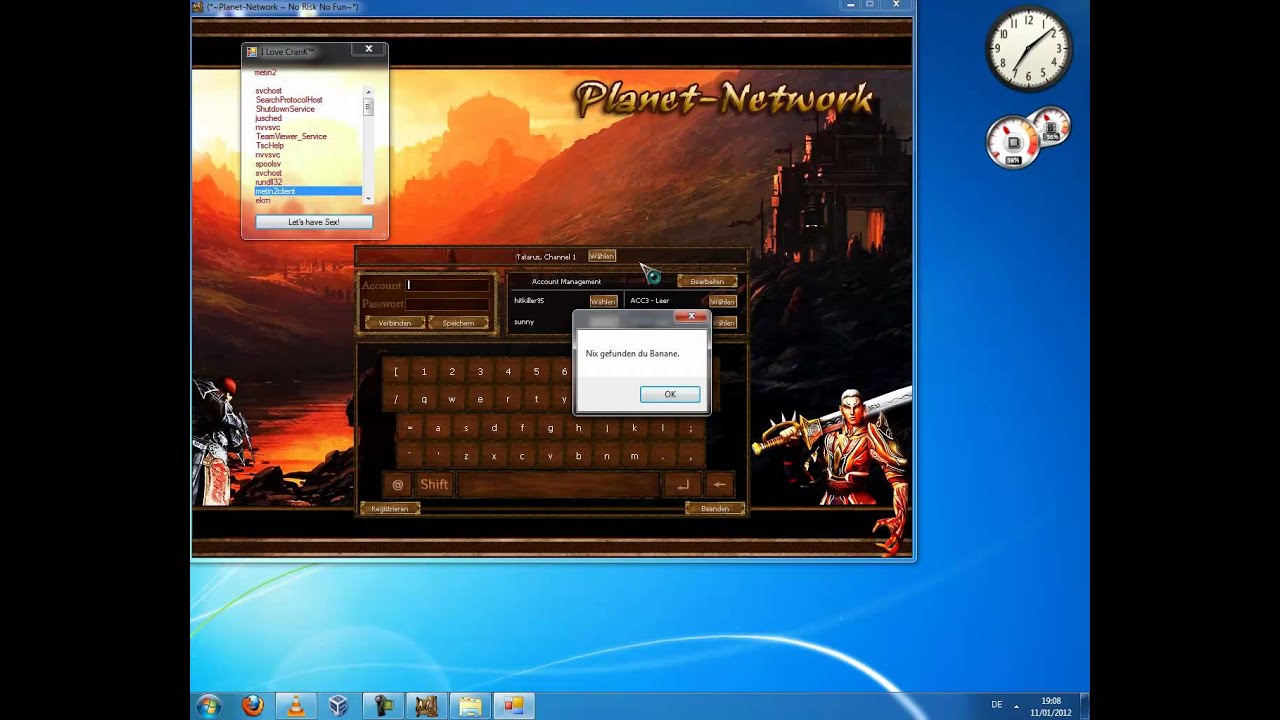
Task: Open the camera recorder taskbar icon
Action: tap(383, 705)
